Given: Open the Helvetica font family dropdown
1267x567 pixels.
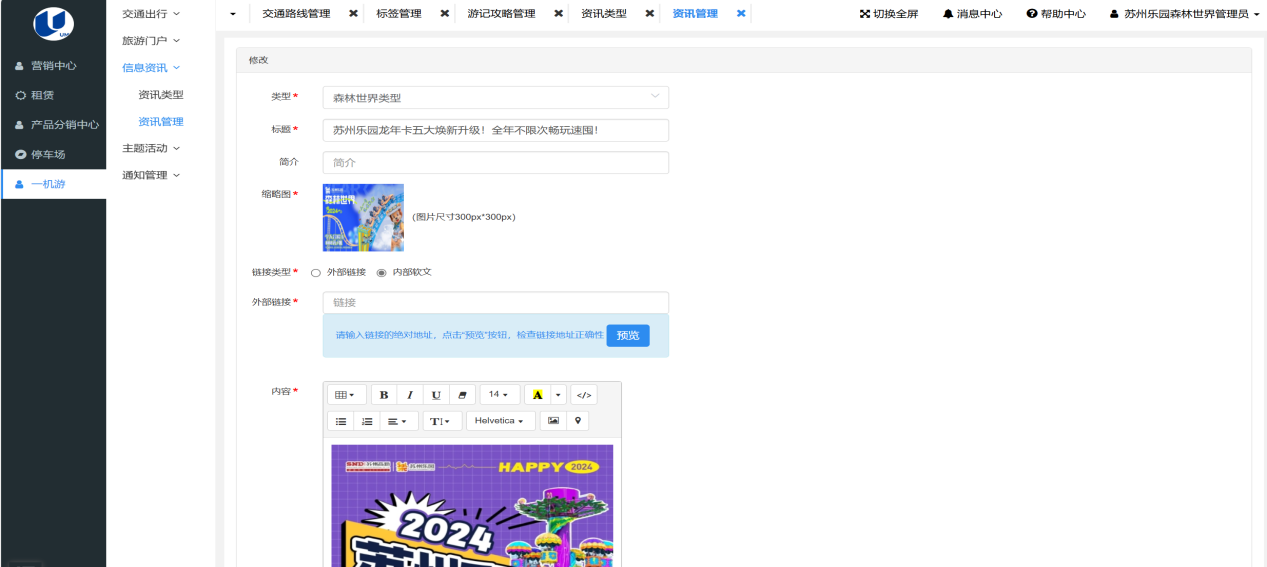Looking at the screenshot, I should click(x=500, y=421).
